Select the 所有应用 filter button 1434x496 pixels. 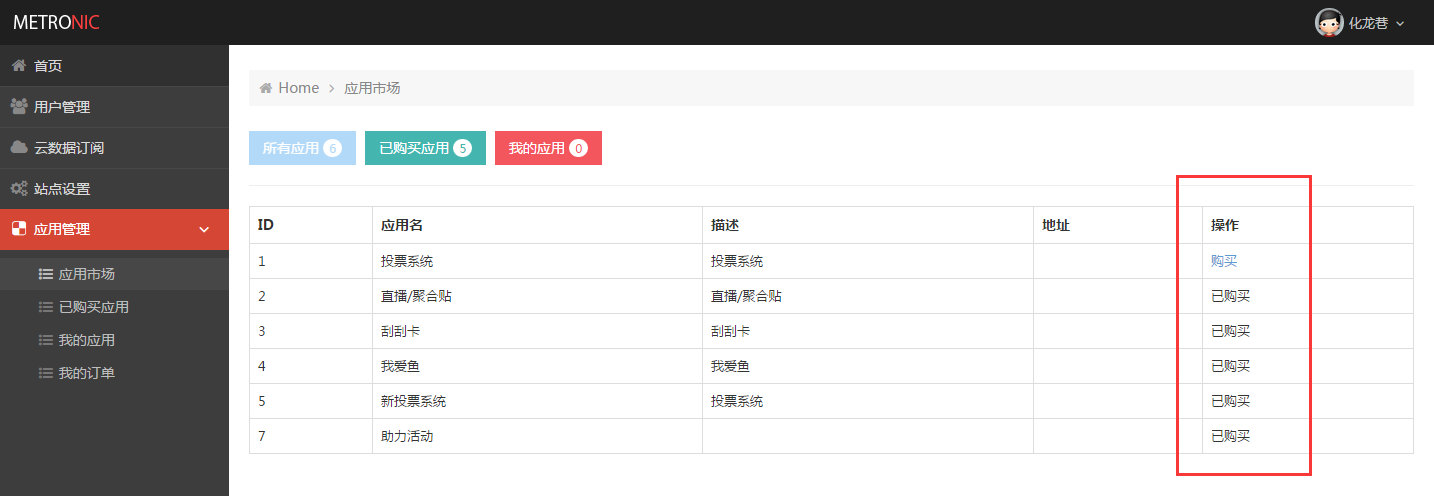[x=302, y=148]
